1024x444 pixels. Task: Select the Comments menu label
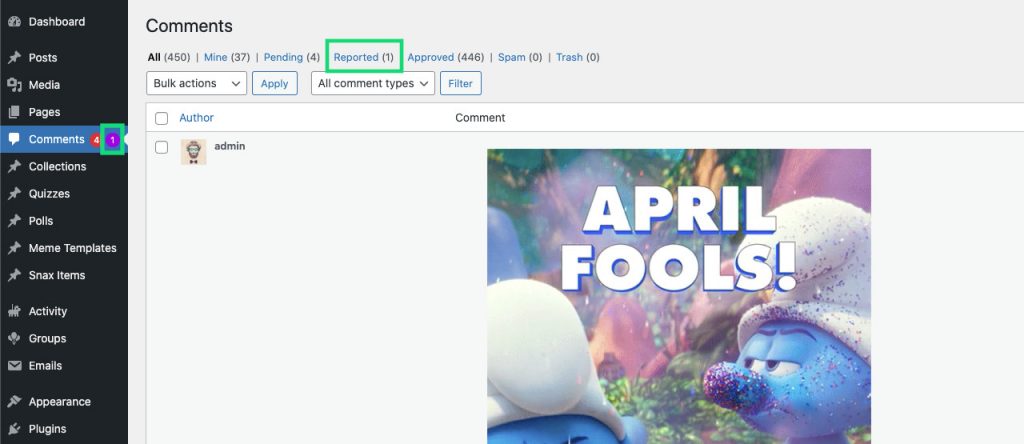[x=56, y=139]
